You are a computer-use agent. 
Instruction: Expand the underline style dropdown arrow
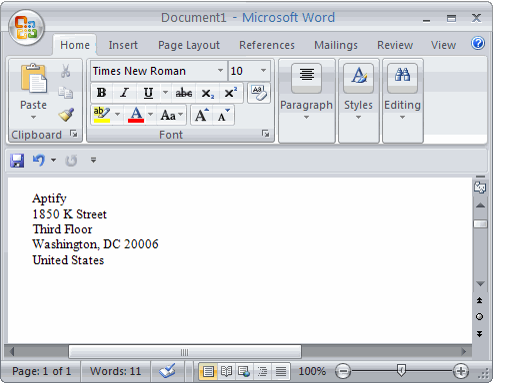[165, 92]
